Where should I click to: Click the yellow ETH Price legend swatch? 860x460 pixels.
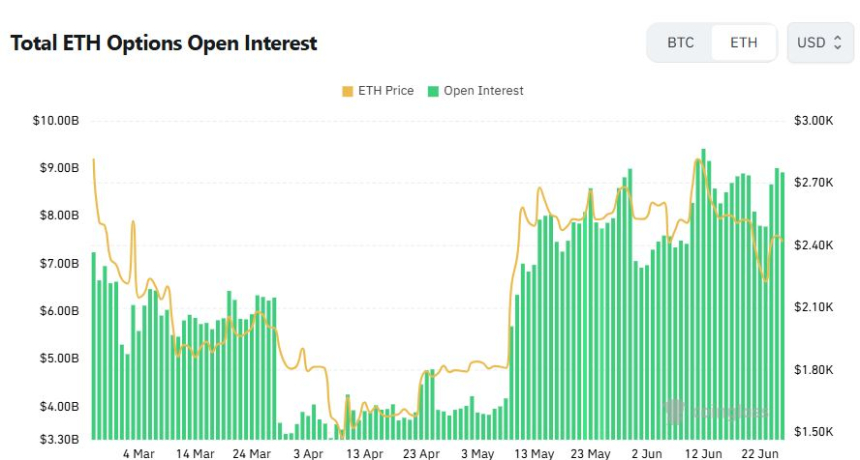coord(348,91)
